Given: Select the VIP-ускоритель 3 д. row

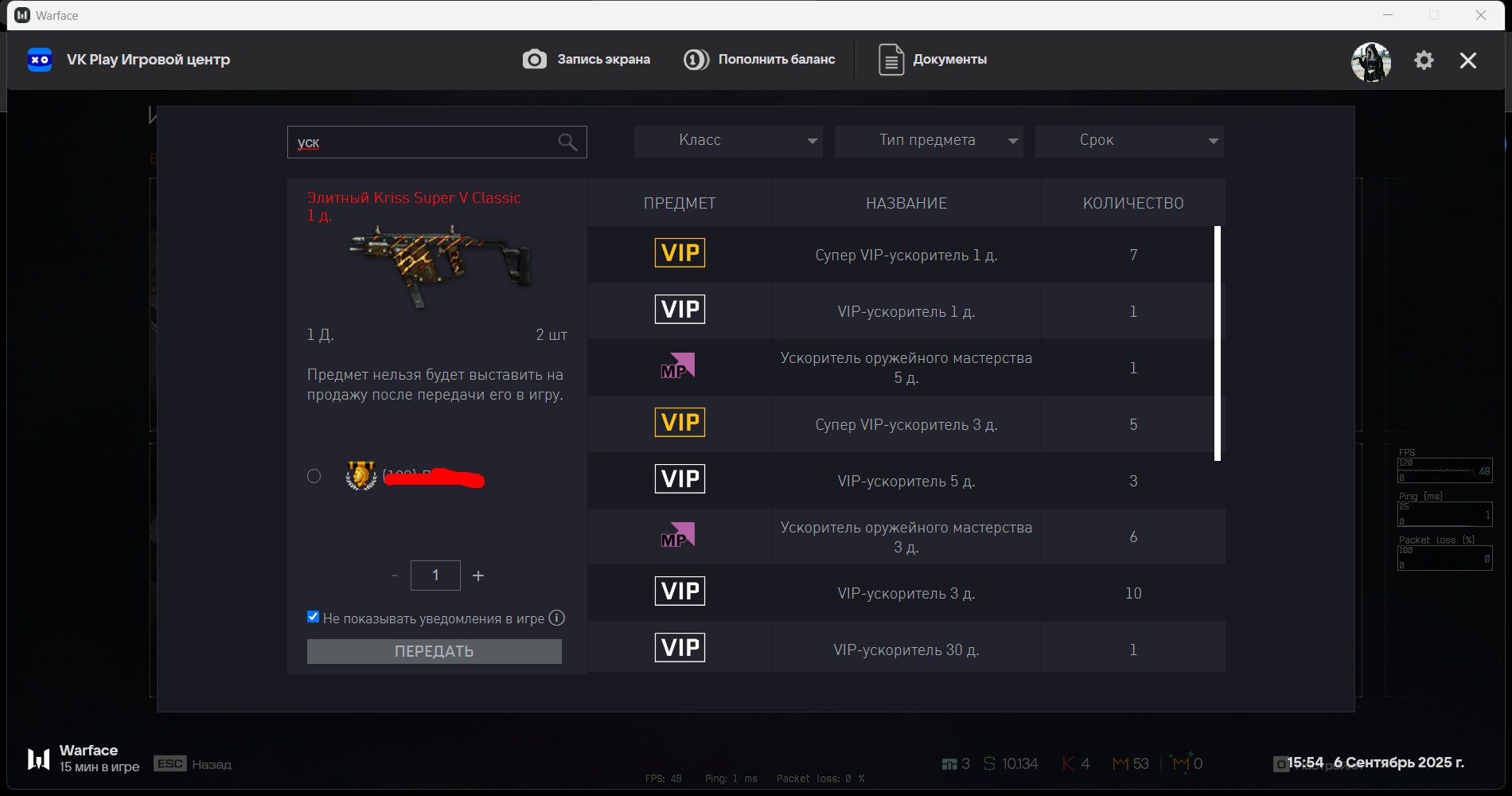Looking at the screenshot, I should point(906,593).
